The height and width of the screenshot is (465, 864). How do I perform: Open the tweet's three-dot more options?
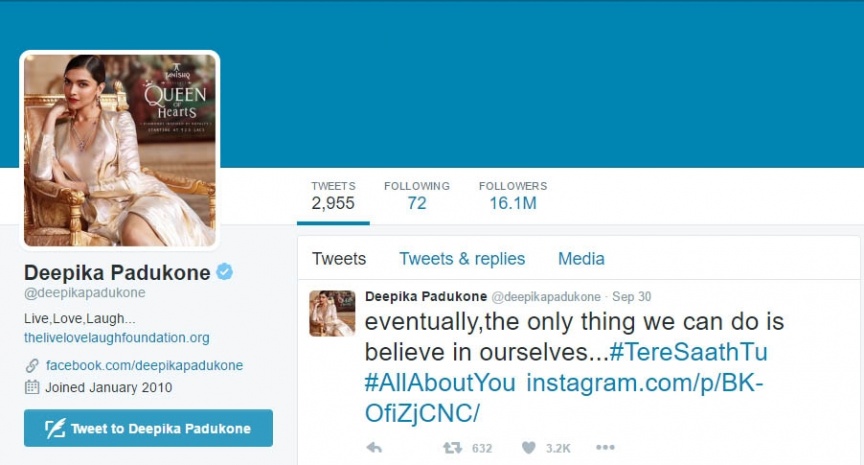605,447
